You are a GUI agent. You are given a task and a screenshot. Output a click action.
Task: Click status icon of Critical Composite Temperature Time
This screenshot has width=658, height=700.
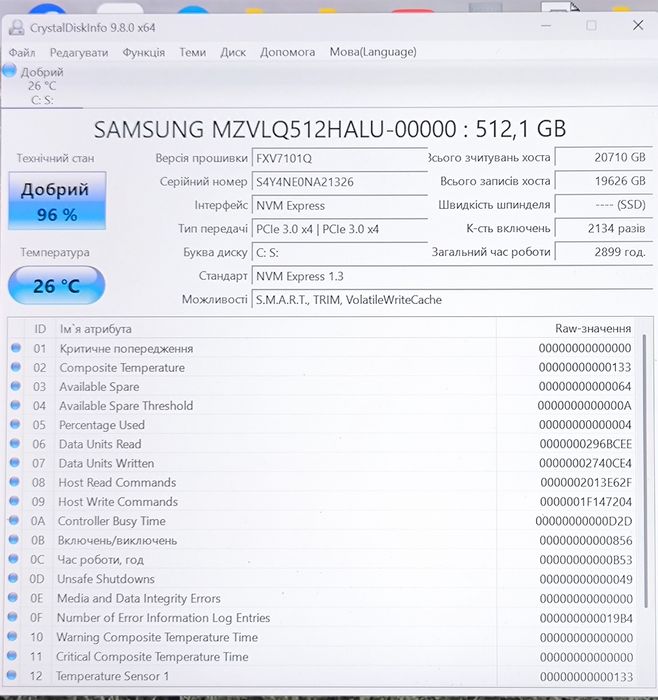(x=12, y=655)
